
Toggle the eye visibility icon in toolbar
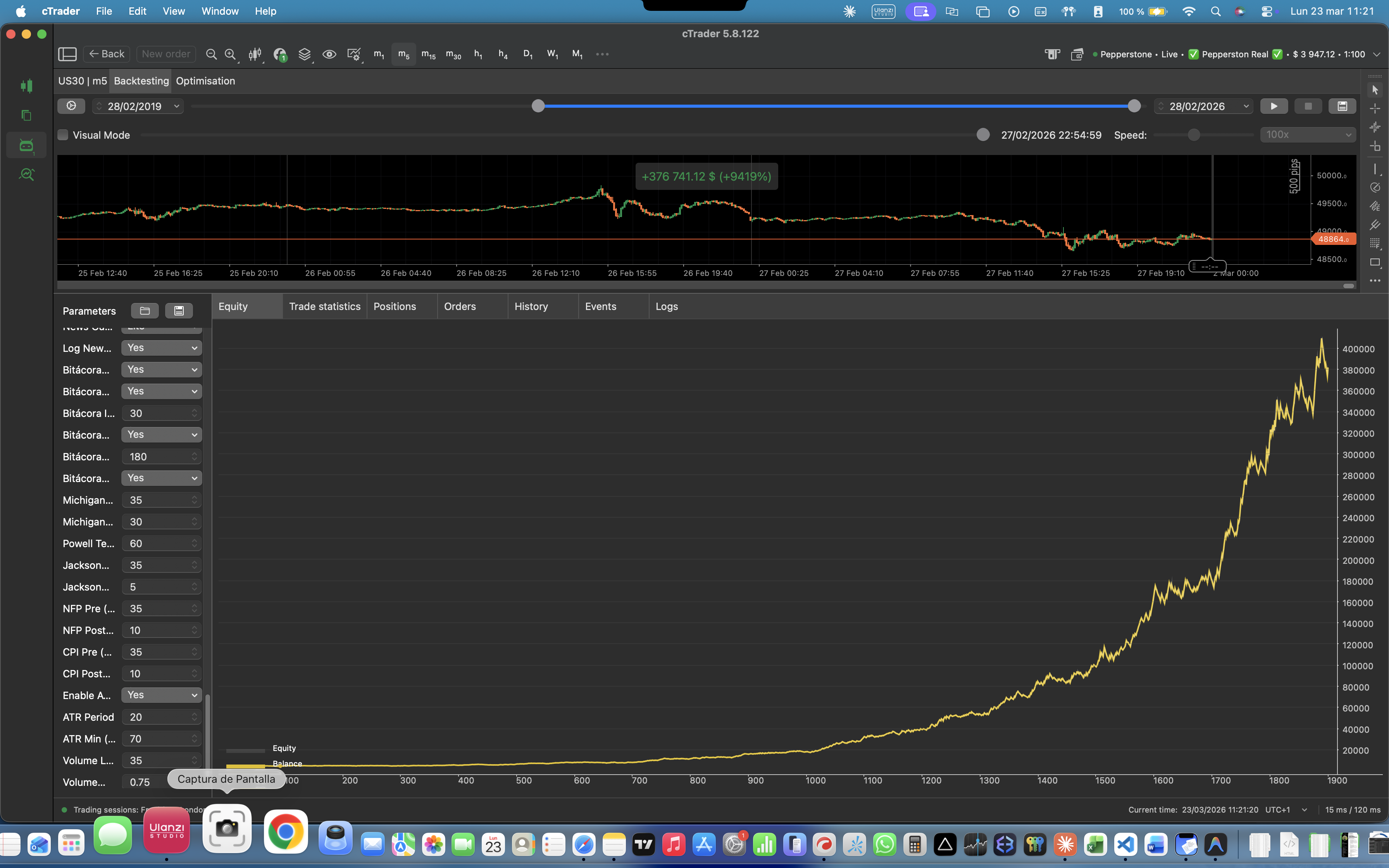[329, 54]
